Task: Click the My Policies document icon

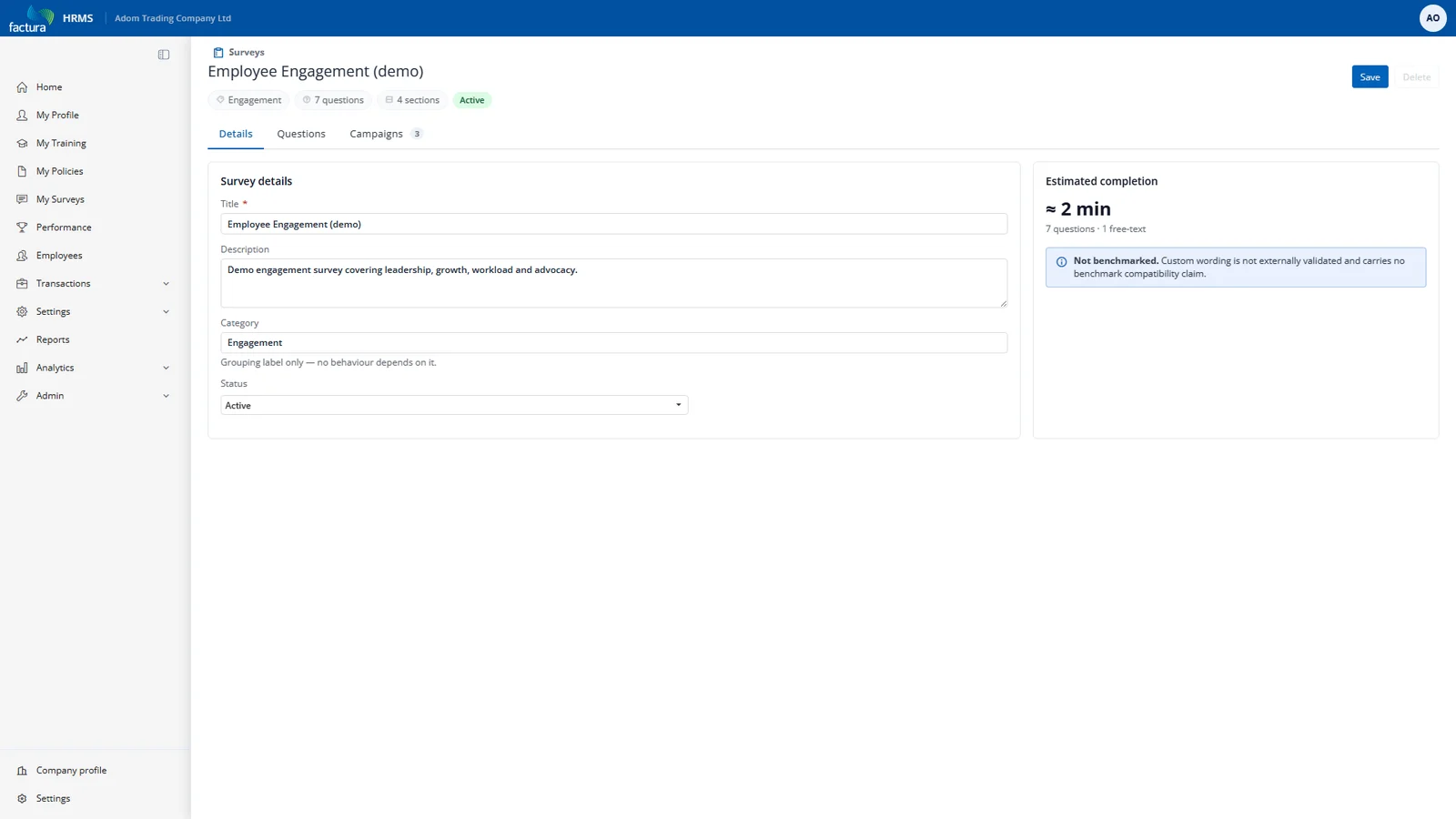Action: 22,171
